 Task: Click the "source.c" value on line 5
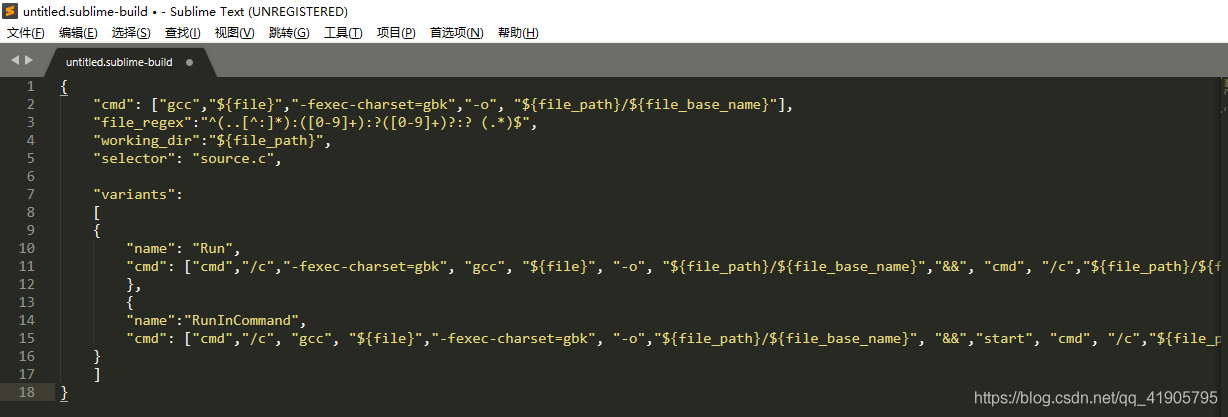point(232,158)
